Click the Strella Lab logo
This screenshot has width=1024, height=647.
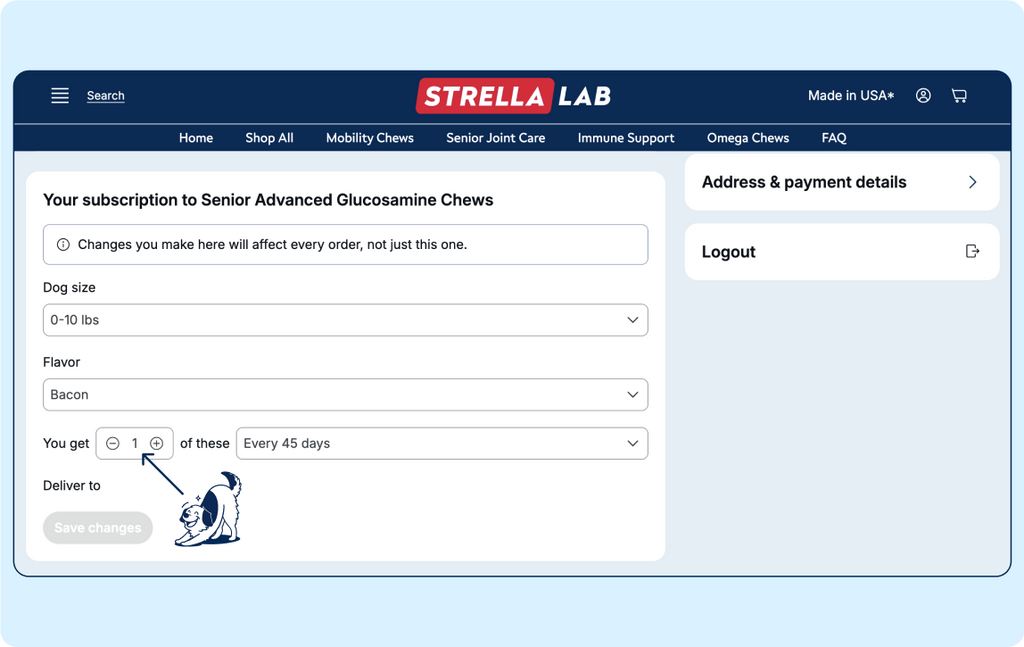(x=513, y=96)
